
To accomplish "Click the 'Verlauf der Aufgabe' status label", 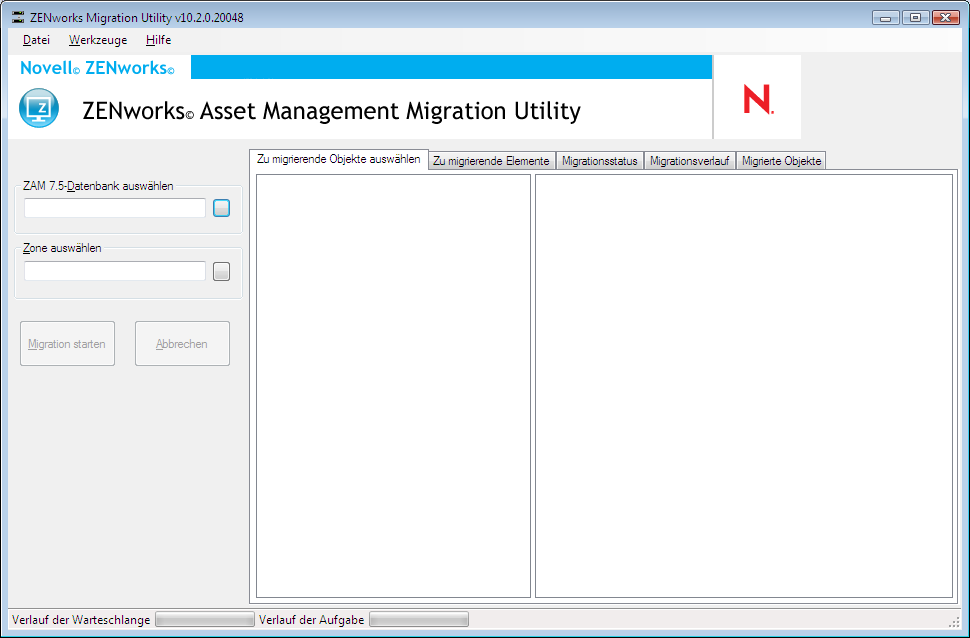I will coord(311,619).
